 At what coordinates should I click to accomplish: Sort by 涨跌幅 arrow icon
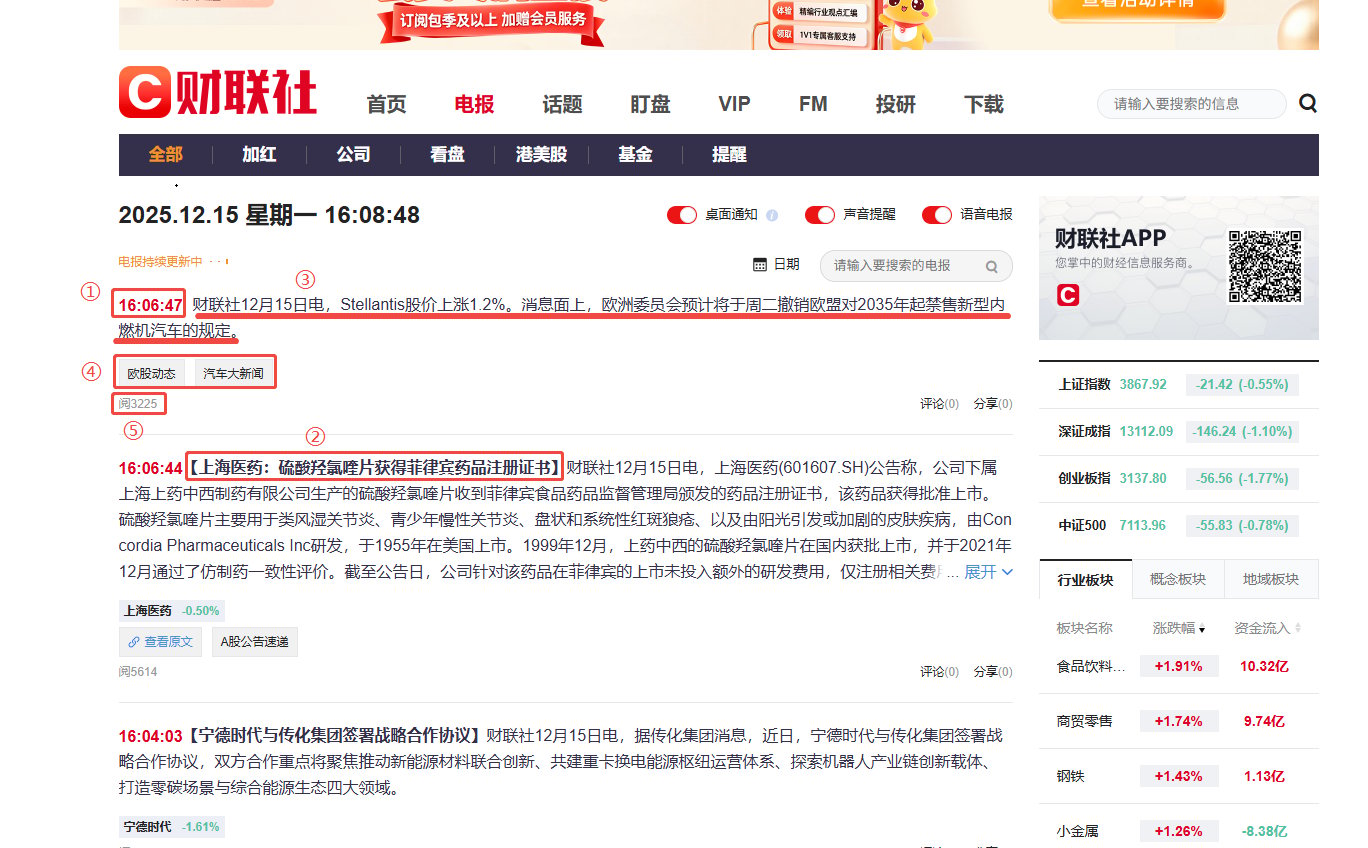tap(1202, 630)
